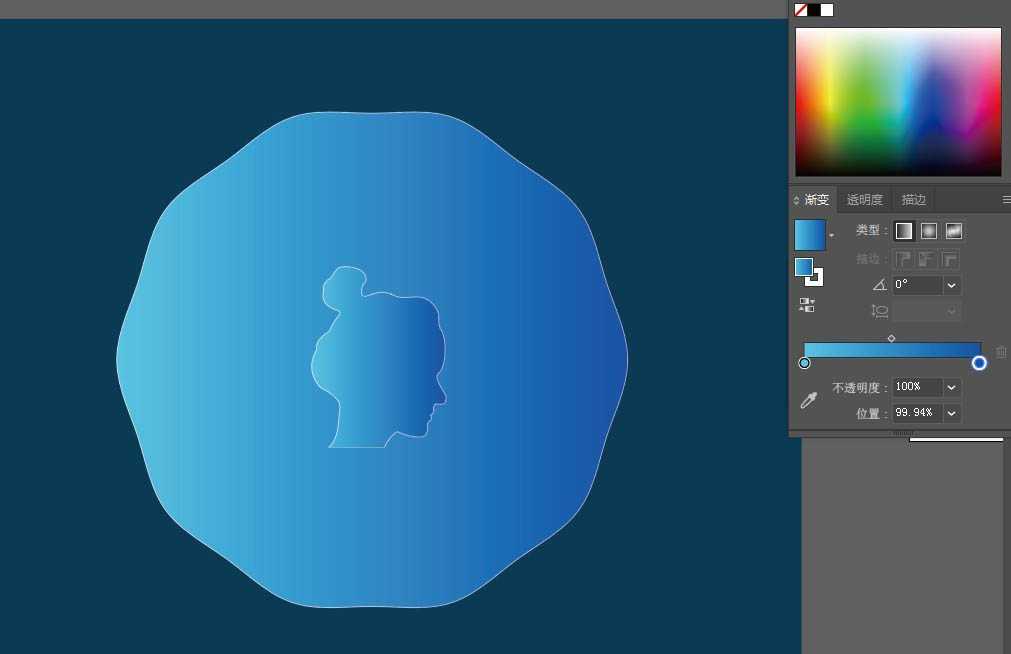
Task: Select the linear gradient type icon
Action: pos(904,231)
